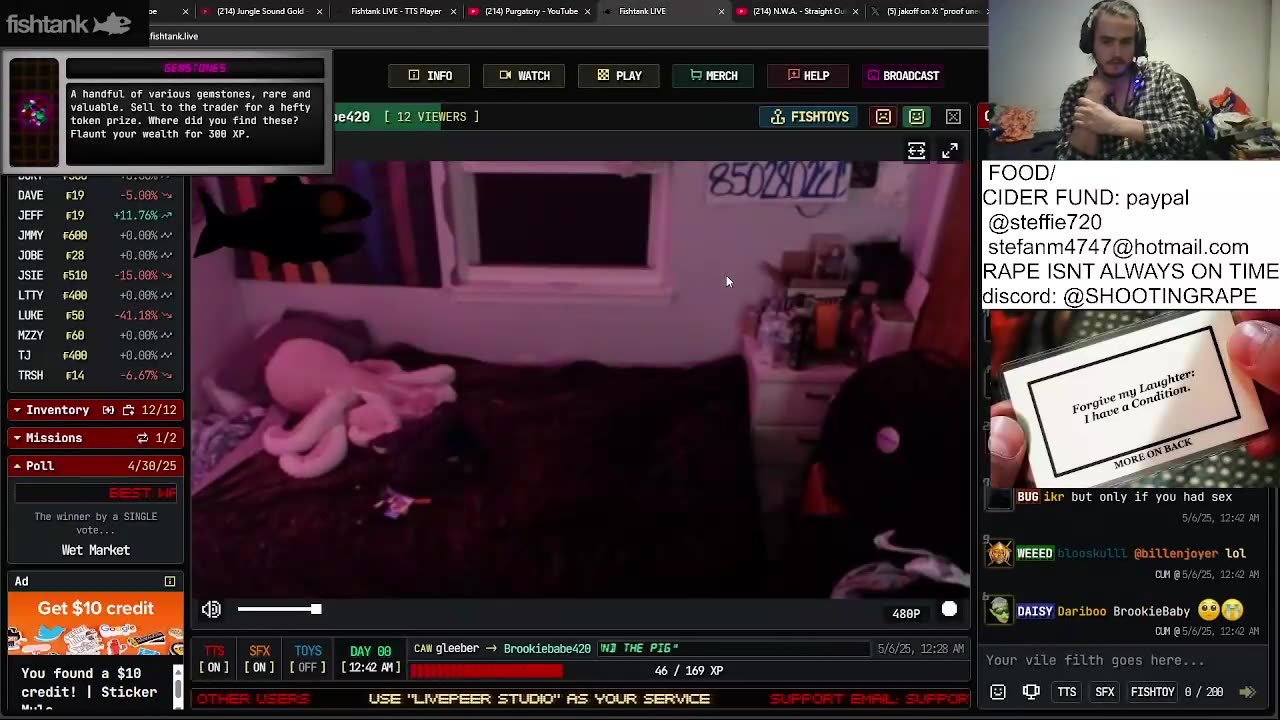The width and height of the screenshot is (1280, 720).
Task: Select the JOBE stock row
Action: (x=95, y=255)
